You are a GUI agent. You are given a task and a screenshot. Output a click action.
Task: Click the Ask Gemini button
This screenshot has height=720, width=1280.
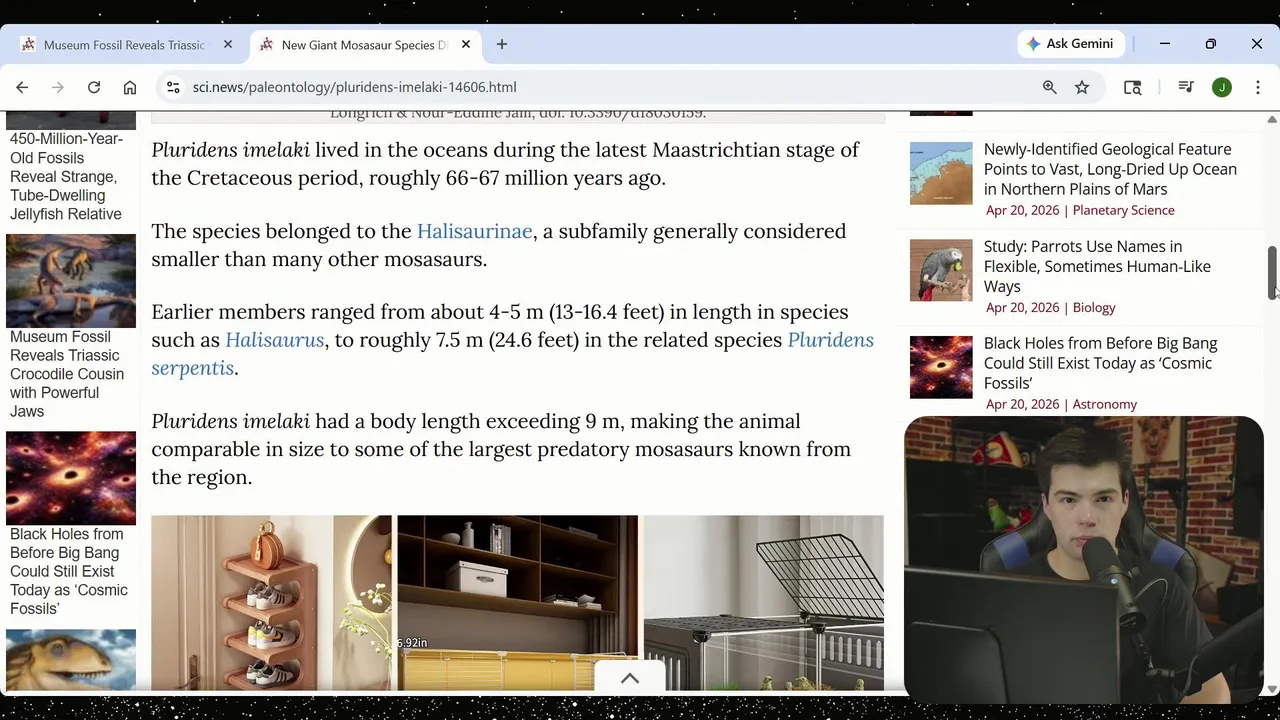(1070, 44)
